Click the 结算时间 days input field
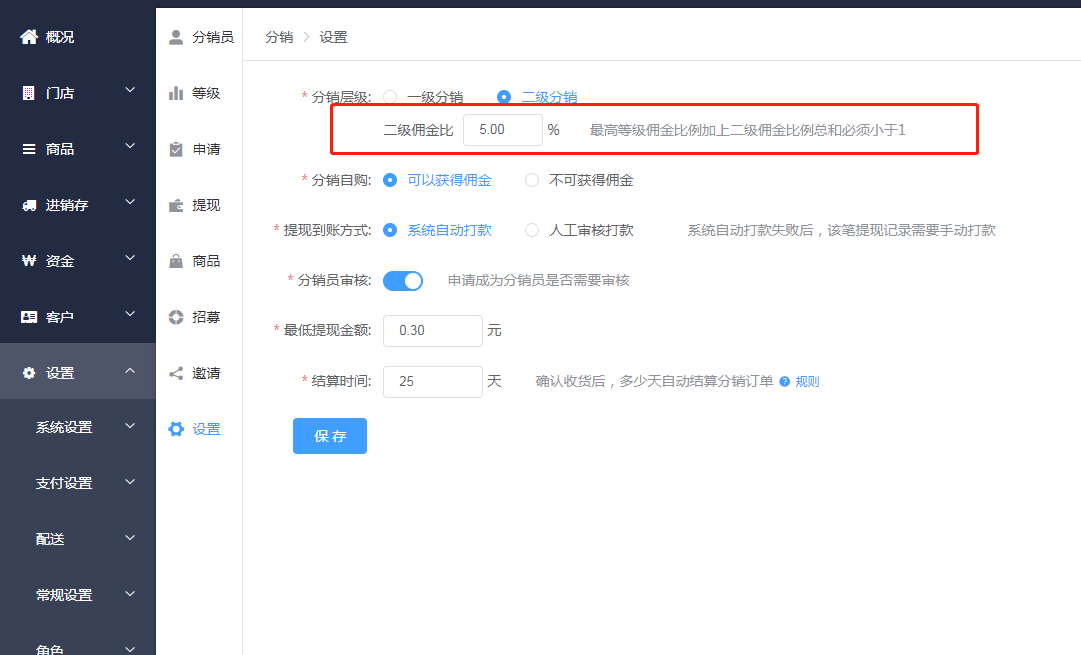Screen dimensions: 1081x655 432,382
